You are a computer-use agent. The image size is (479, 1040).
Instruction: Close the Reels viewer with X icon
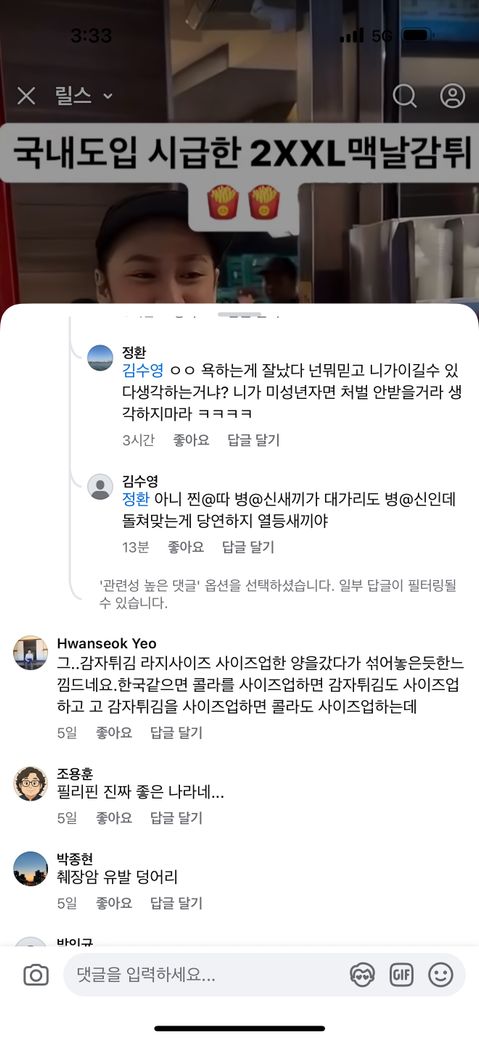26,96
